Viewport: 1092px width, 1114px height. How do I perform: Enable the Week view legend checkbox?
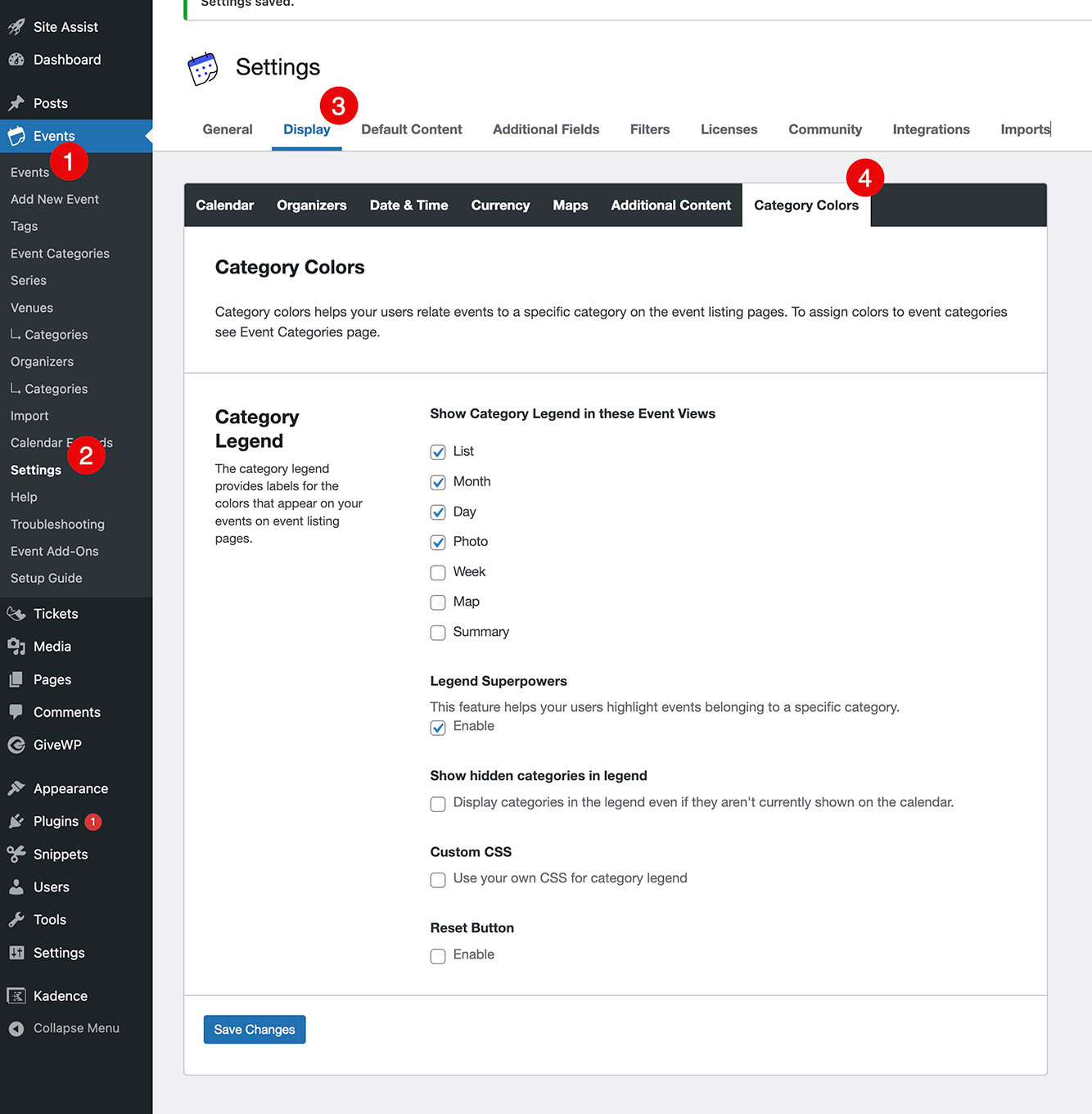point(438,572)
